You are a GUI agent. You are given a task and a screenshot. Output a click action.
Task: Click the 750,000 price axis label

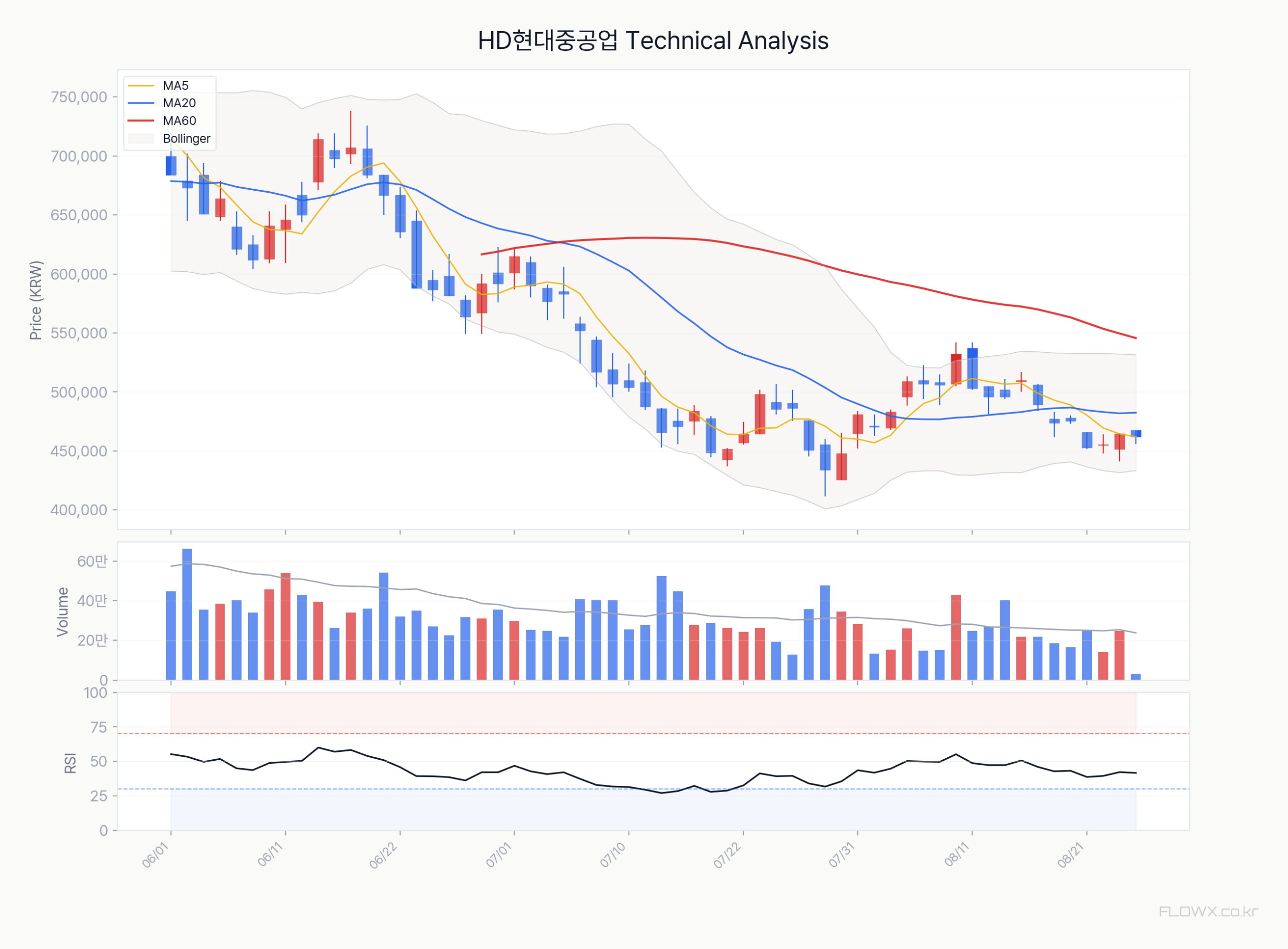click(x=78, y=97)
